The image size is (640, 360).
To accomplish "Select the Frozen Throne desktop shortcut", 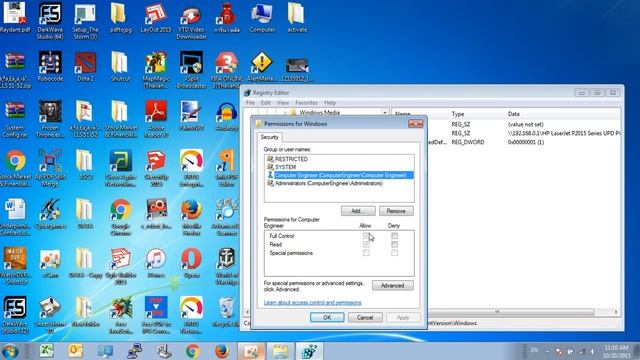I will [50, 118].
